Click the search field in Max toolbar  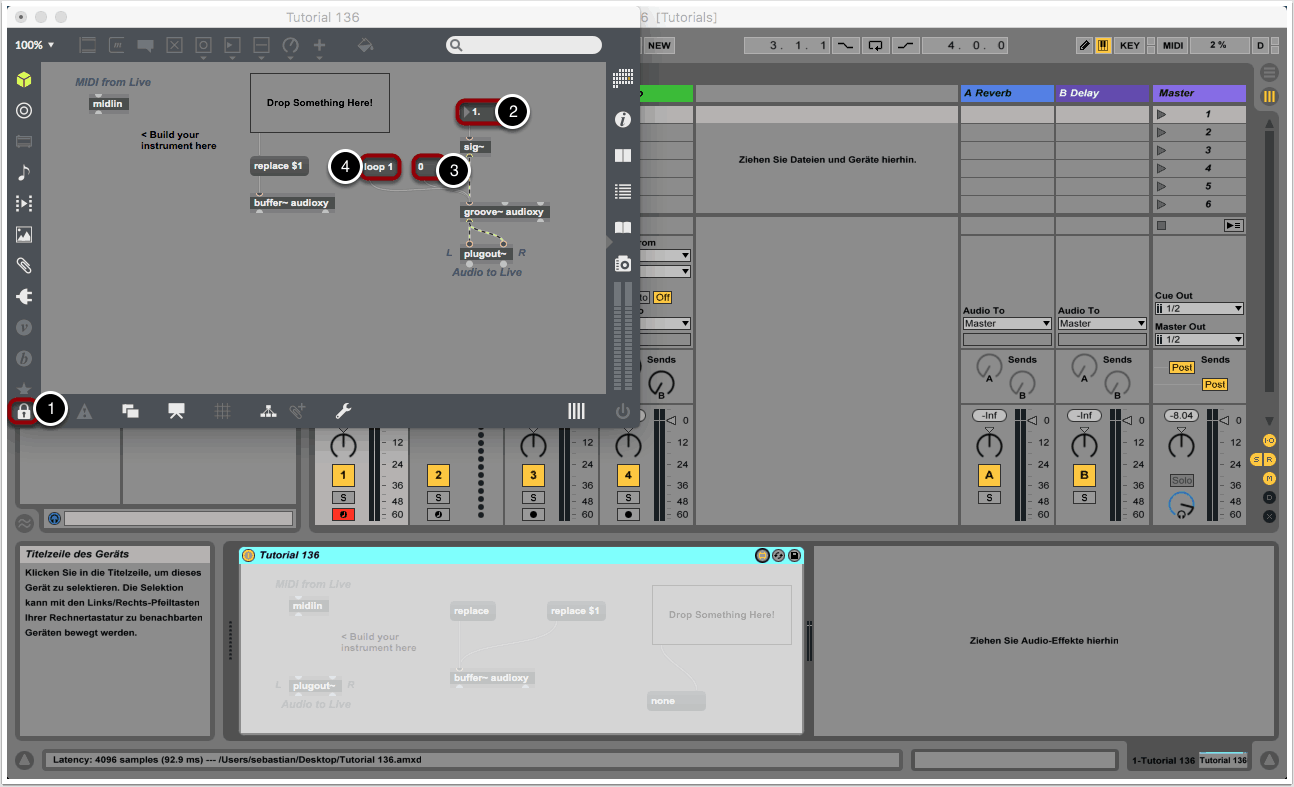point(525,45)
